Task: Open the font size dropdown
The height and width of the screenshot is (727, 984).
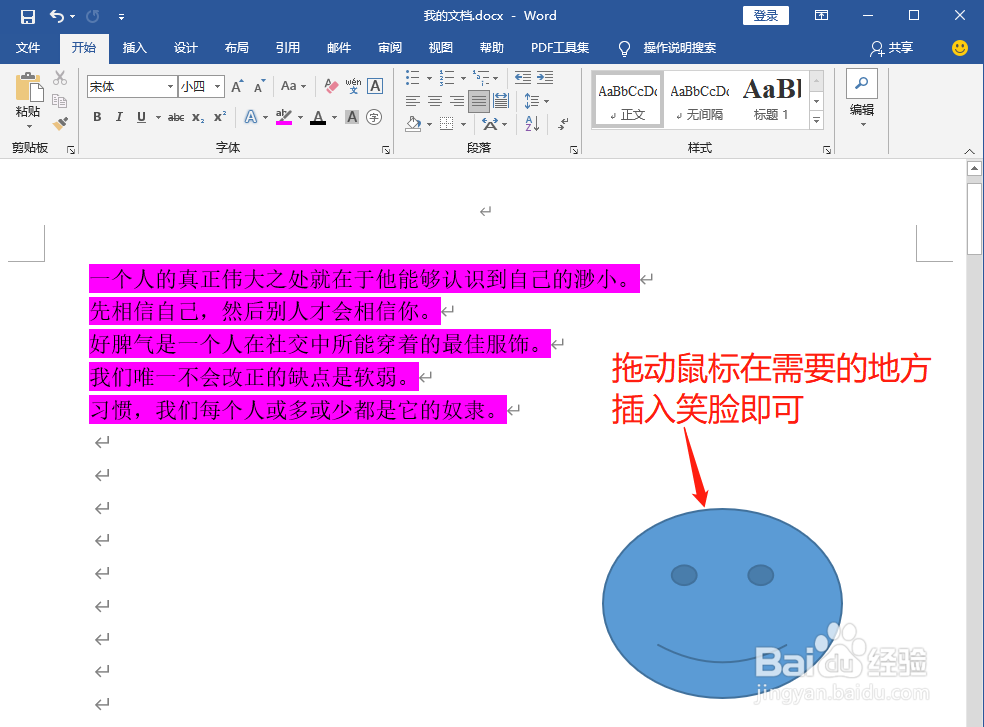Action: coord(216,86)
